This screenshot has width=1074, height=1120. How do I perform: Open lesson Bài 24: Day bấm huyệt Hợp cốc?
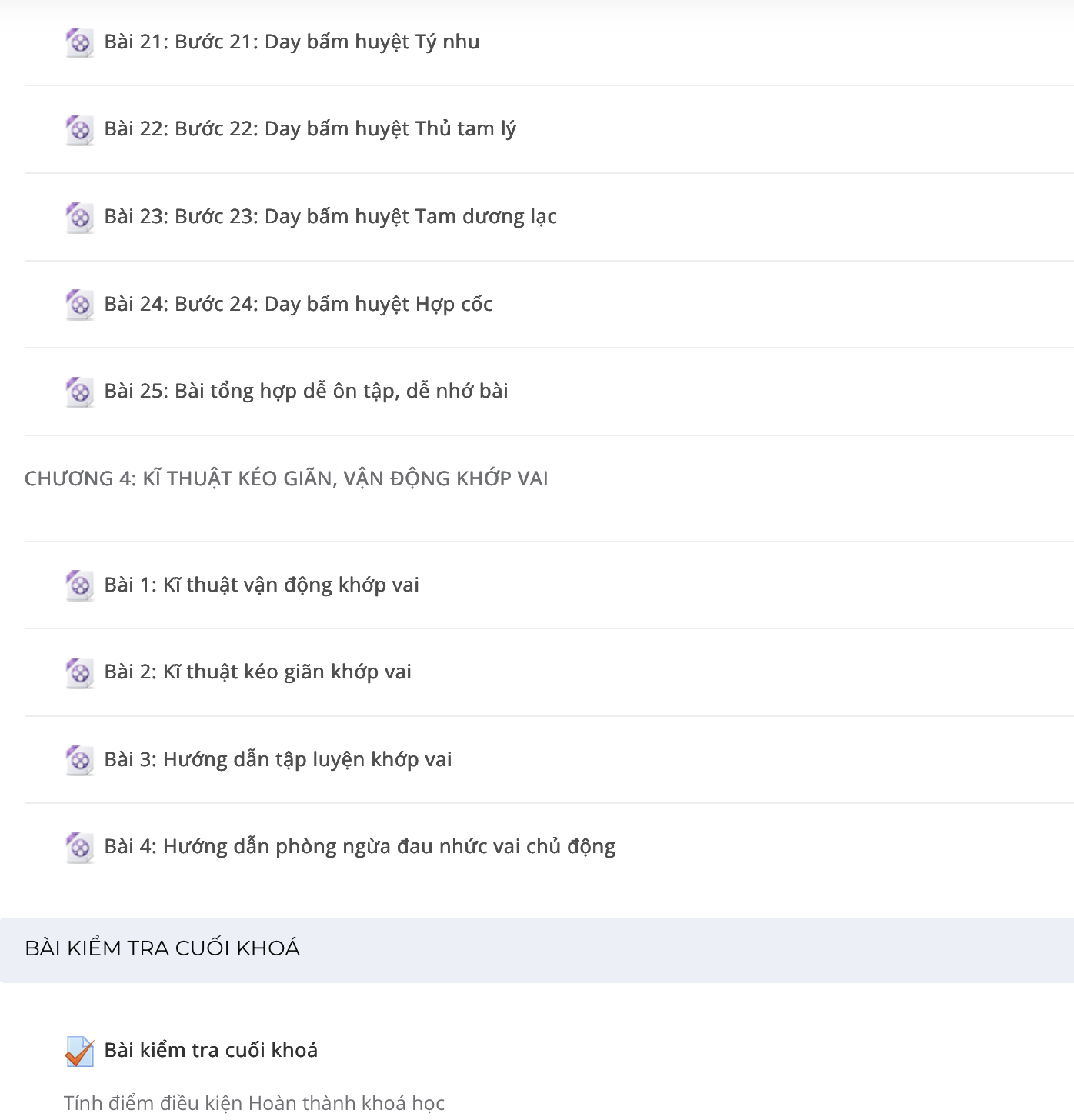click(299, 304)
